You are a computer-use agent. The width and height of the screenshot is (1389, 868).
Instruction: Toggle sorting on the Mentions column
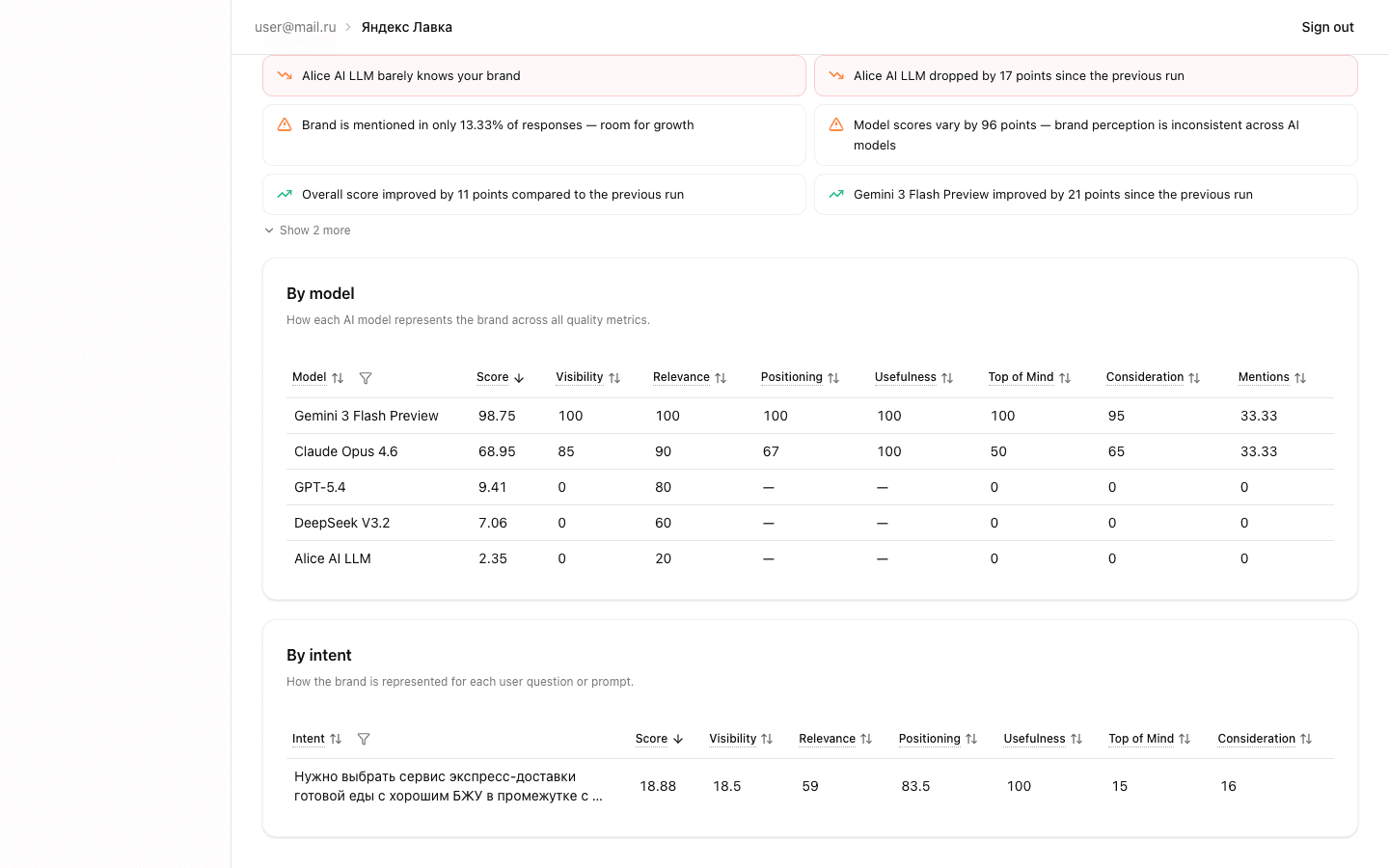1301,377
